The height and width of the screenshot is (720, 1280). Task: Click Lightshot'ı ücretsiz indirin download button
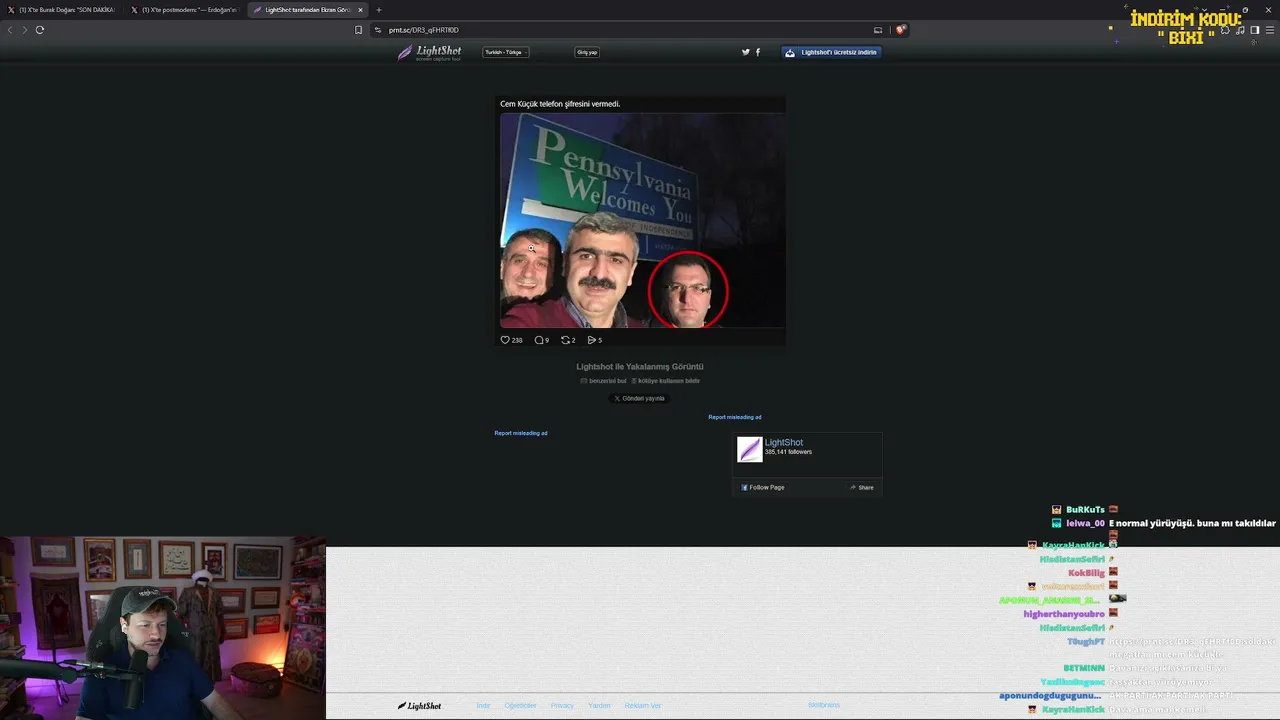[x=831, y=52]
